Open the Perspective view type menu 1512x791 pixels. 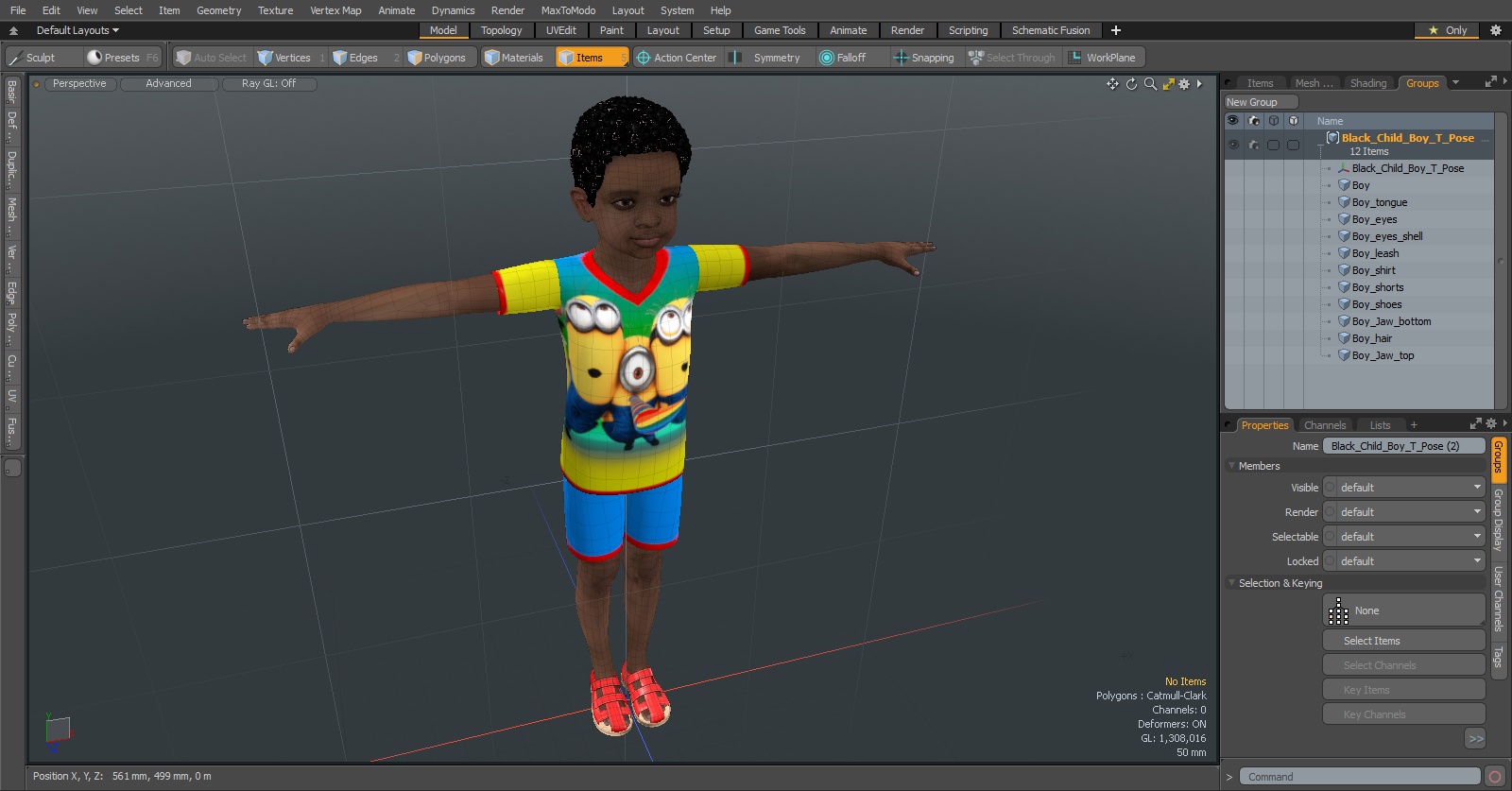coord(80,84)
